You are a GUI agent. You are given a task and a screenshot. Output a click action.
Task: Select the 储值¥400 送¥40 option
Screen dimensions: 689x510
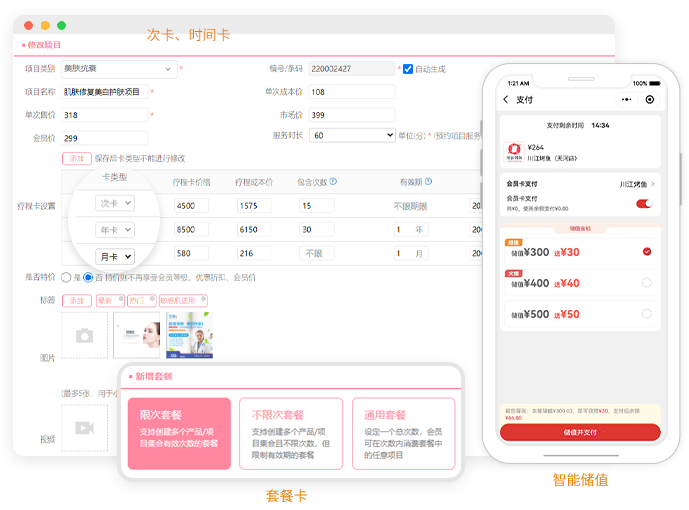tap(580, 282)
